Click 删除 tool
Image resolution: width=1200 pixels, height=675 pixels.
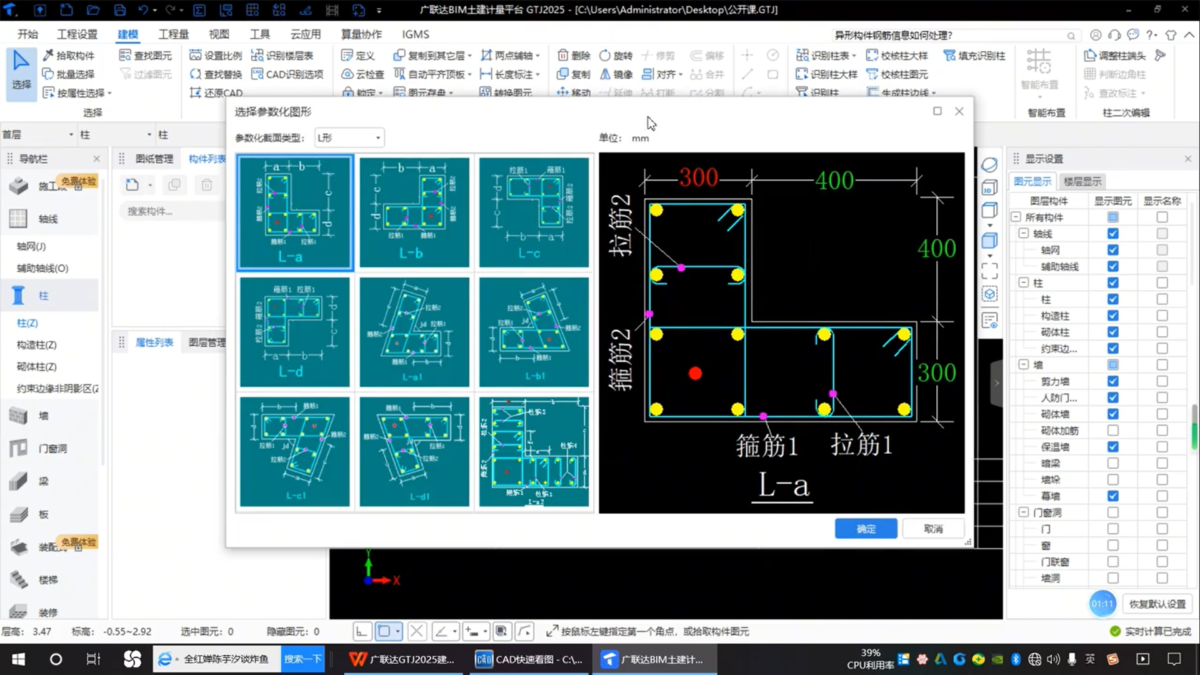pos(573,56)
